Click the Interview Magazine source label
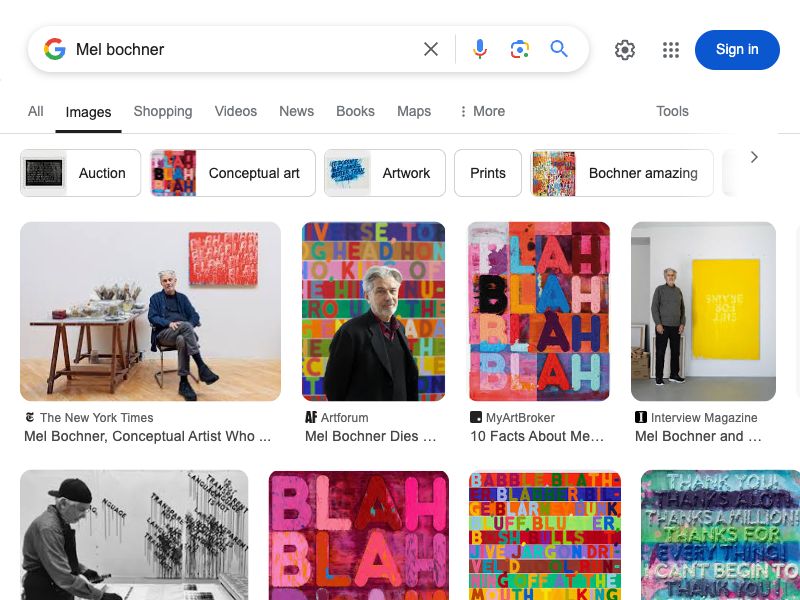The image size is (800, 600). pyautogui.click(x=704, y=417)
